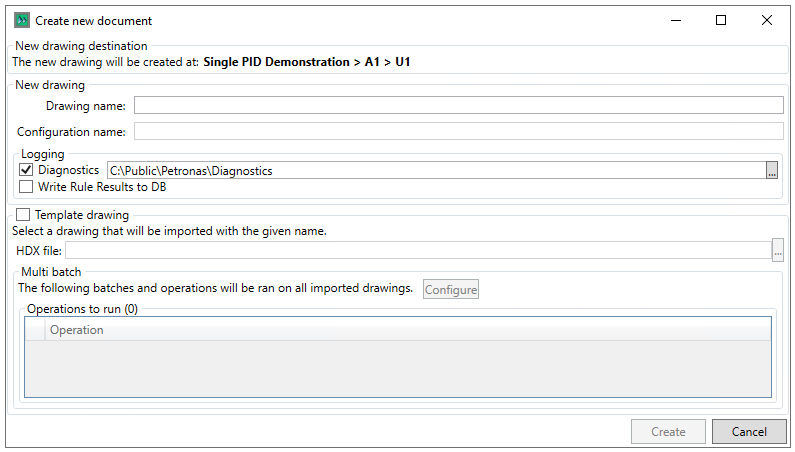This screenshot has height=452, width=795.
Task: Focus the Drawing name text field
Action: (458, 106)
